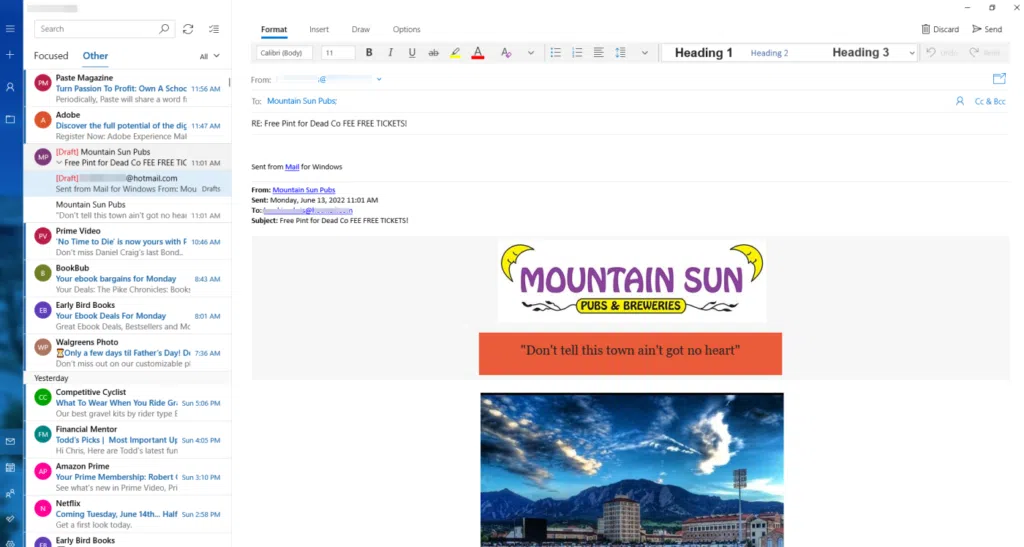
Task: Apply Heading 2 style
Action: coord(769,53)
